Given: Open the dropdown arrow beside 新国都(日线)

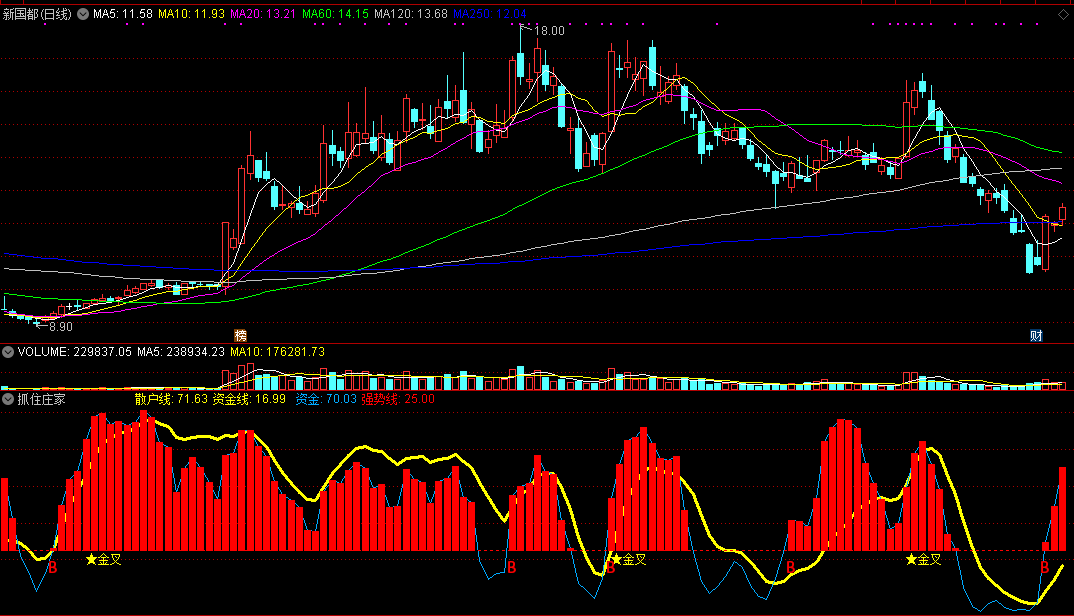Looking at the screenshot, I should (x=83, y=14).
